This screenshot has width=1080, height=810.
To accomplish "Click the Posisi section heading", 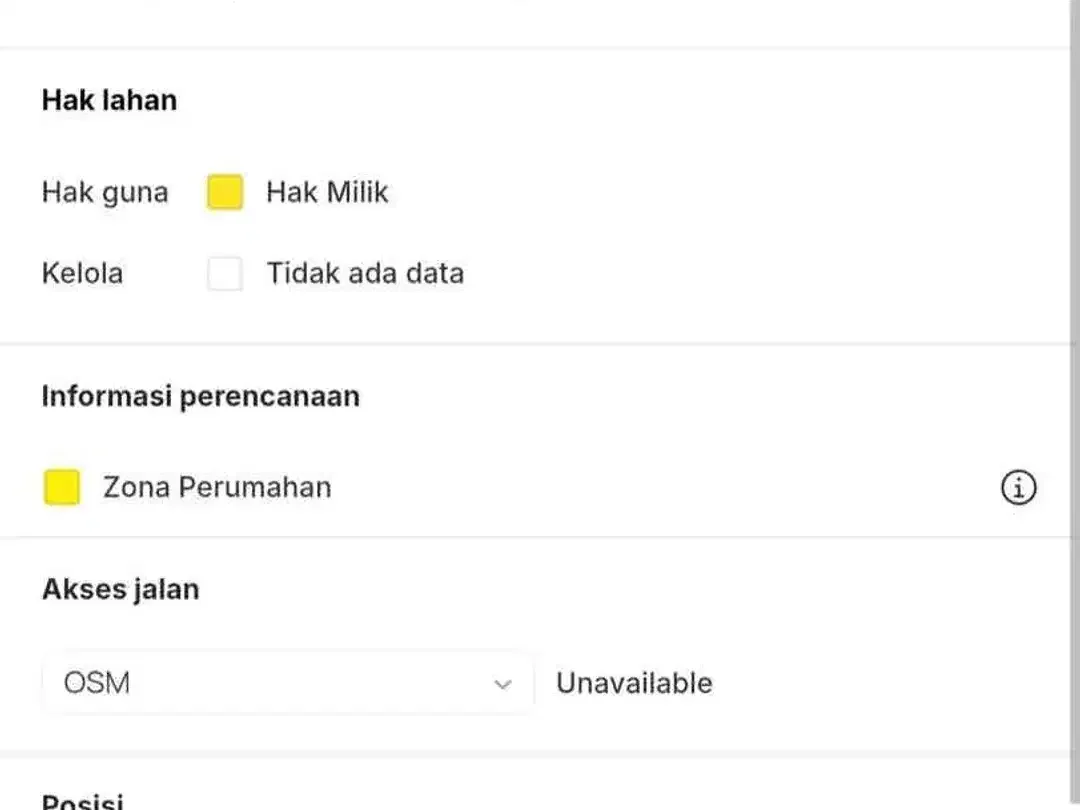I will tap(83, 801).
